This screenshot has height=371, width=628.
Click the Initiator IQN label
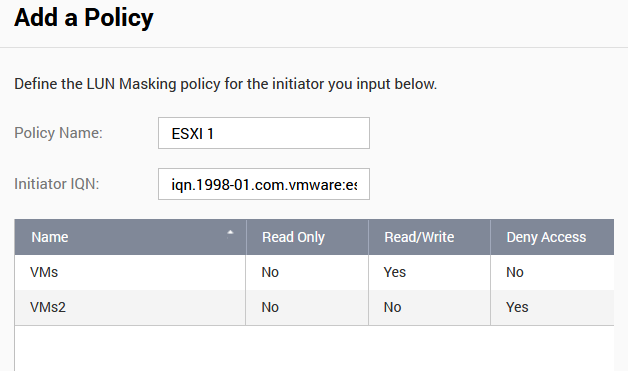tap(56, 184)
